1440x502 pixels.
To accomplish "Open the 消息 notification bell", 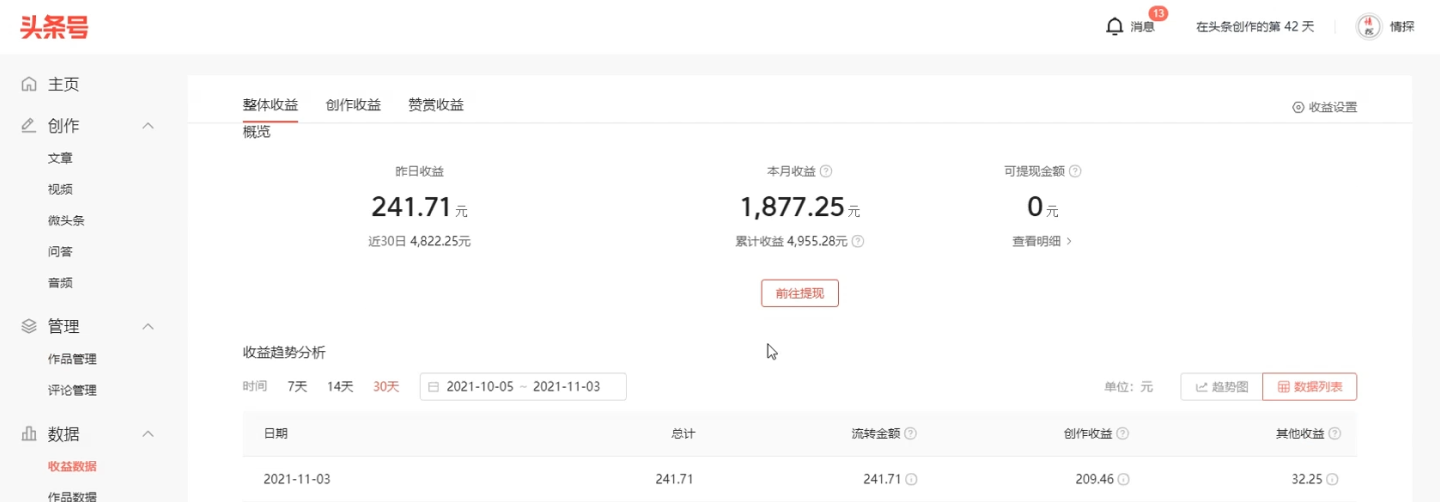I will [x=1115, y=27].
